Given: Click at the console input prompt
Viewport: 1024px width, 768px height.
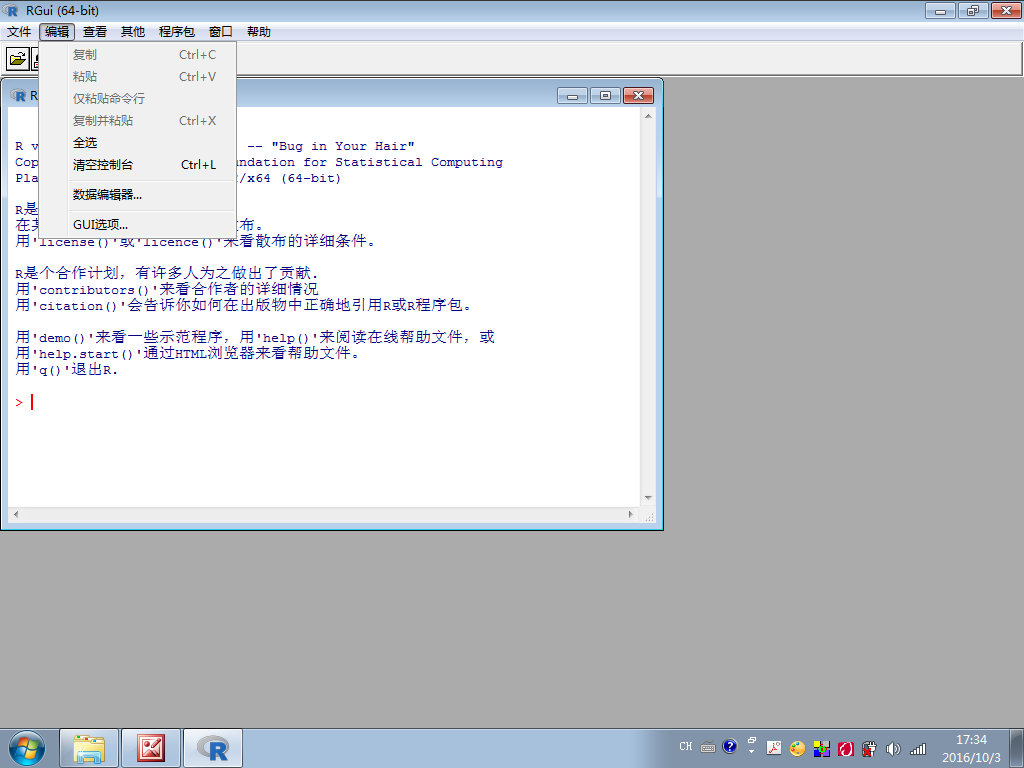Looking at the screenshot, I should tap(32, 402).
